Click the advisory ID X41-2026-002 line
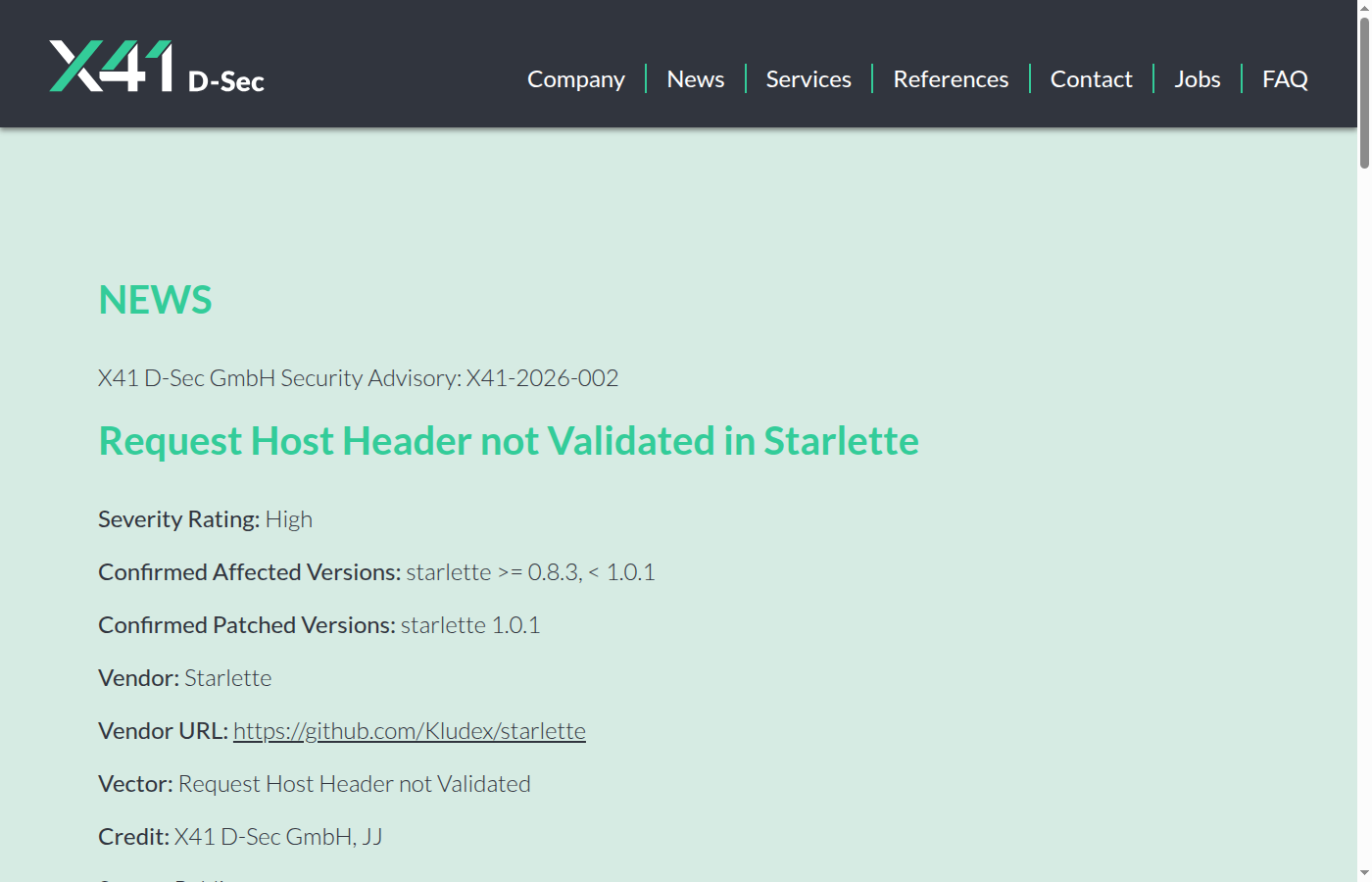This screenshot has height=882, width=1372. (x=359, y=378)
